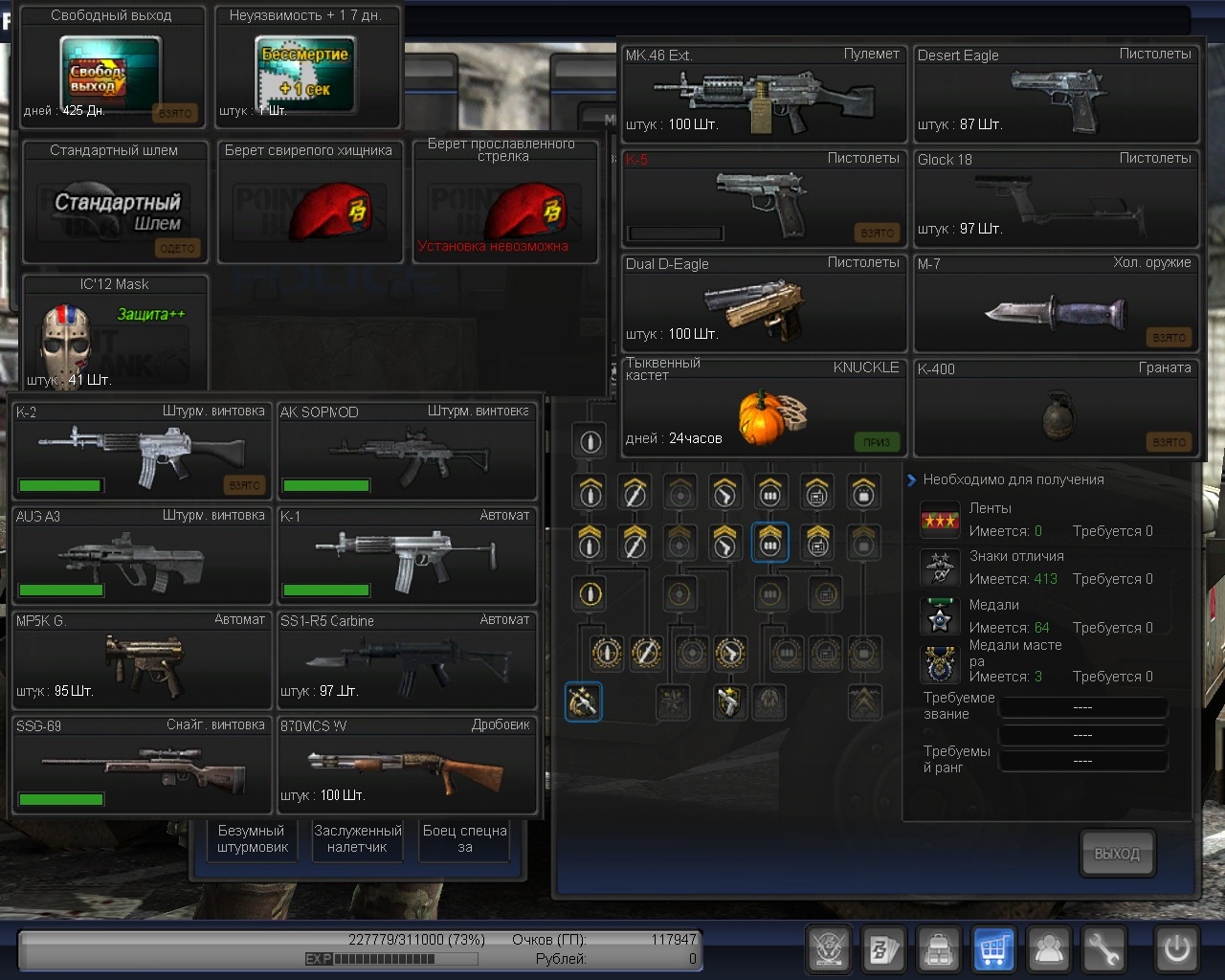This screenshot has width=1225, height=980.
Task: Select the double-chevron knife skill icon
Action: [x=634, y=492]
